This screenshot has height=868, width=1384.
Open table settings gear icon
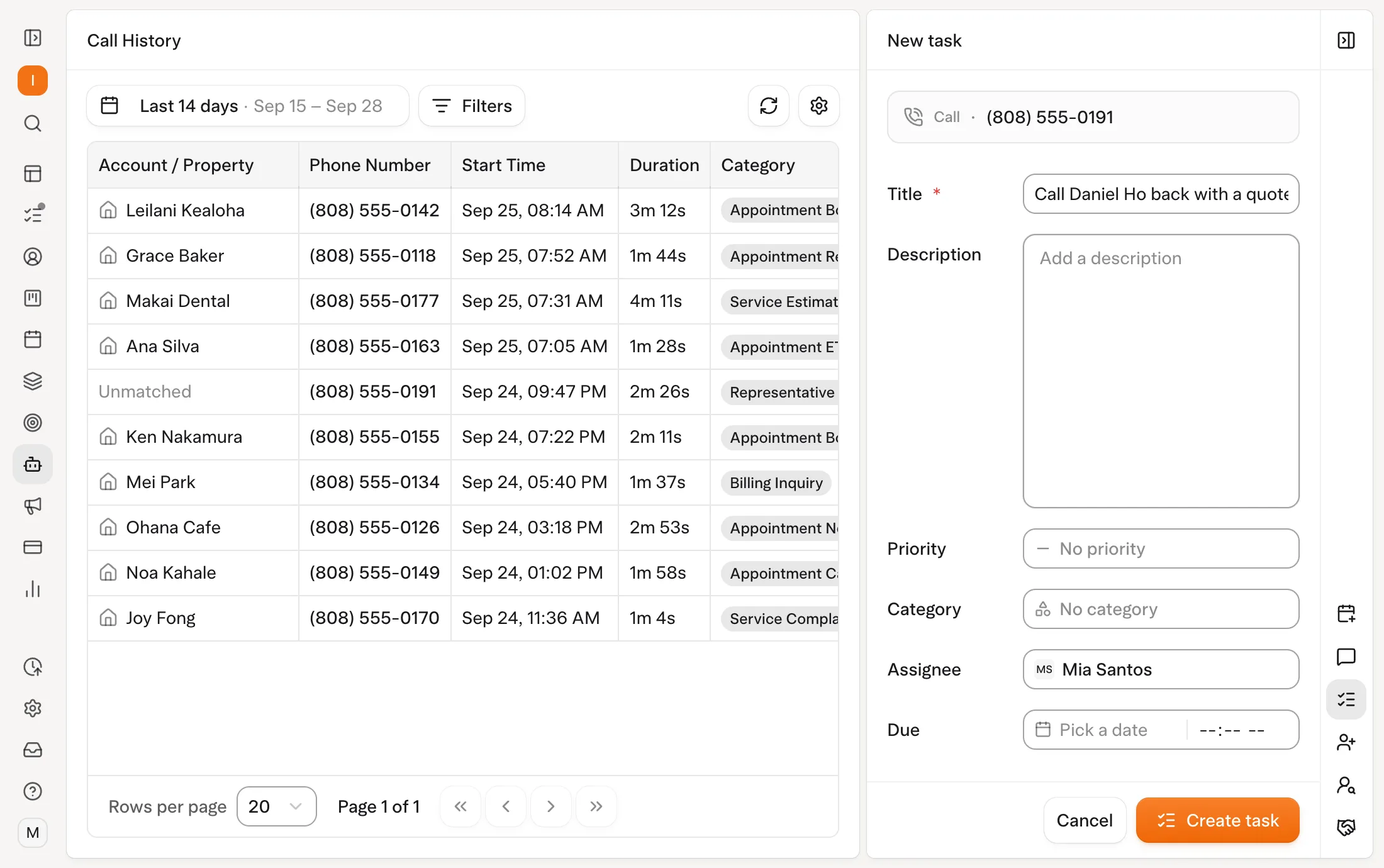(x=819, y=106)
